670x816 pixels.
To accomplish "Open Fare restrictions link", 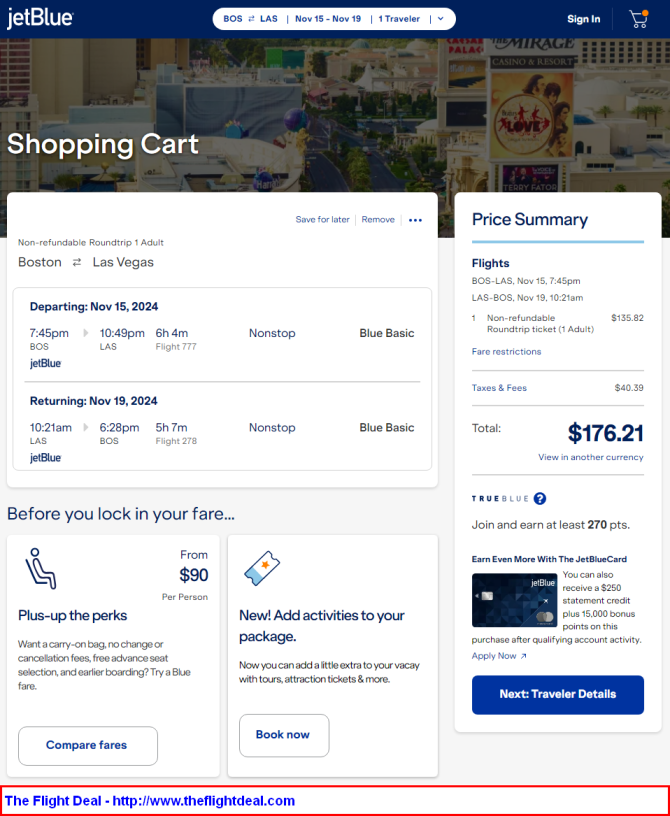I will tap(506, 352).
